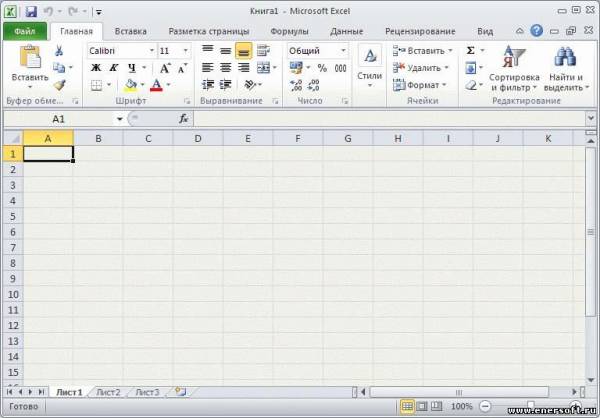Decrease font size with small A icon
Screen dimensions: 600x418
pyautogui.click(x=182, y=68)
